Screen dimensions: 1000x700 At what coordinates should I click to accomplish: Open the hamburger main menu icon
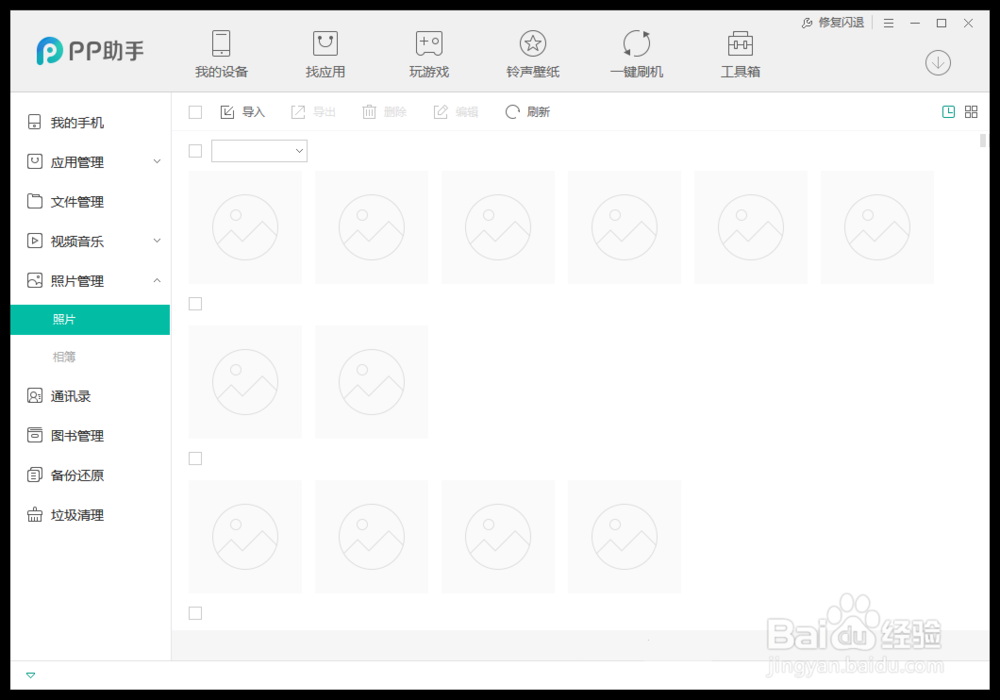[x=888, y=23]
